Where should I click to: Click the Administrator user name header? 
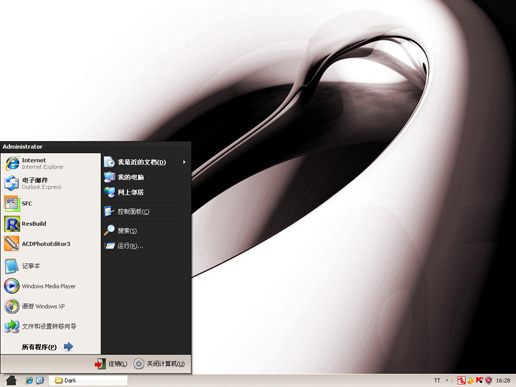click(x=22, y=147)
